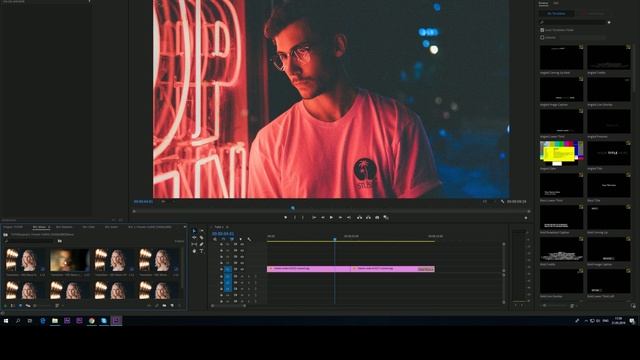The image size is (640, 360).
Task: Click the Essential Graphics search field
Action: pos(573,22)
